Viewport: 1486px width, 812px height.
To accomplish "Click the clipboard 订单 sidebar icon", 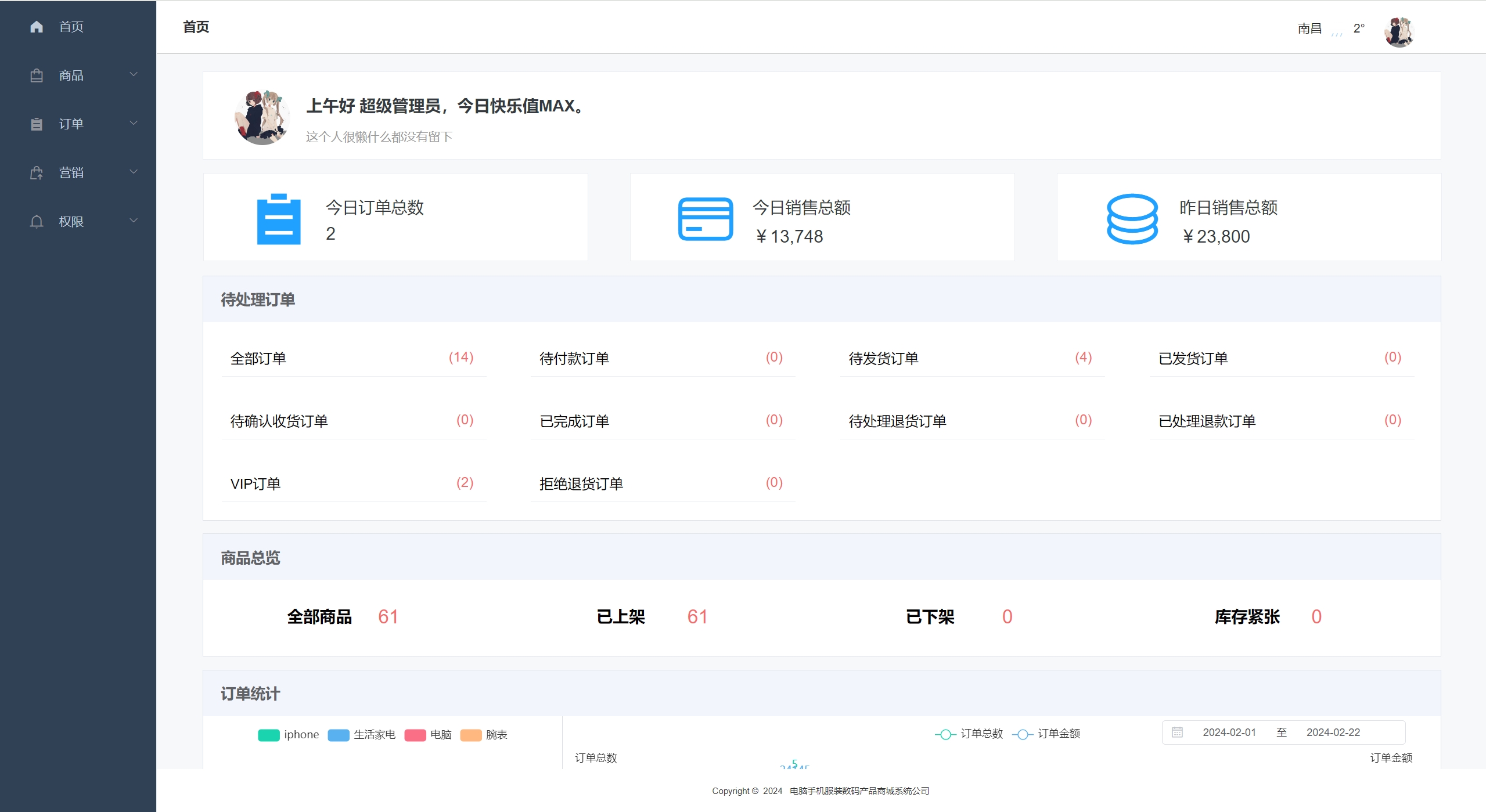I will pyautogui.click(x=37, y=124).
